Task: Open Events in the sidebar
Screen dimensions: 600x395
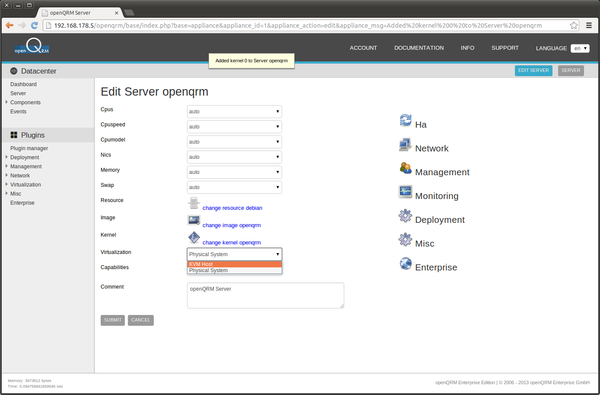Action: pyautogui.click(x=18, y=111)
